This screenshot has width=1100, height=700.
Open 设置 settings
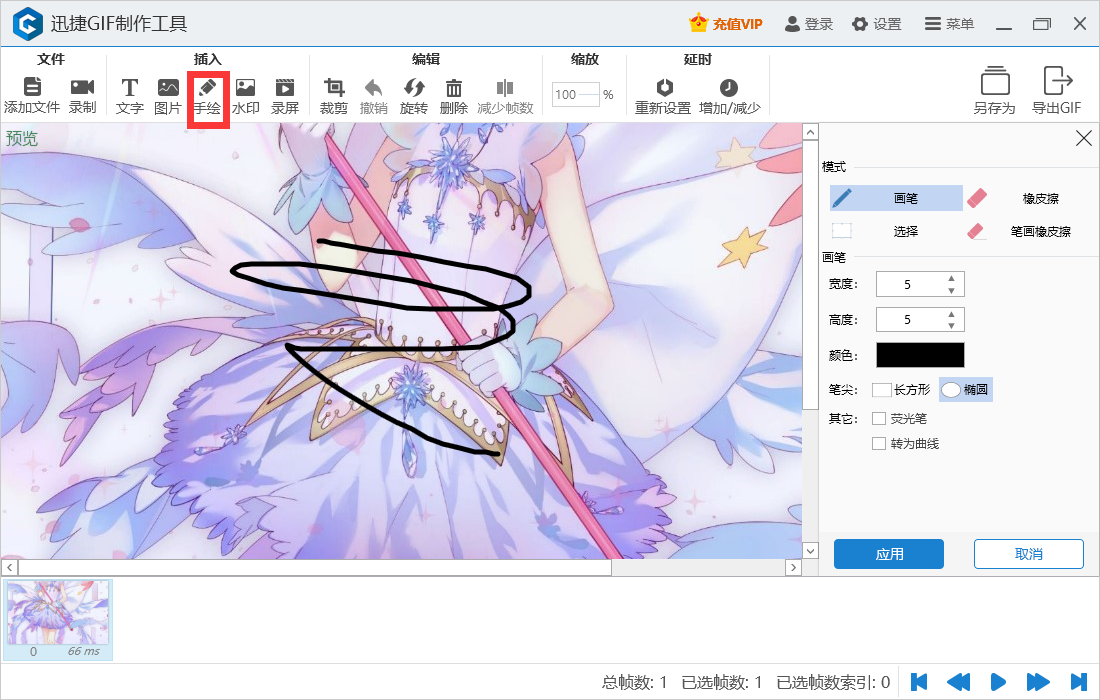click(x=877, y=24)
